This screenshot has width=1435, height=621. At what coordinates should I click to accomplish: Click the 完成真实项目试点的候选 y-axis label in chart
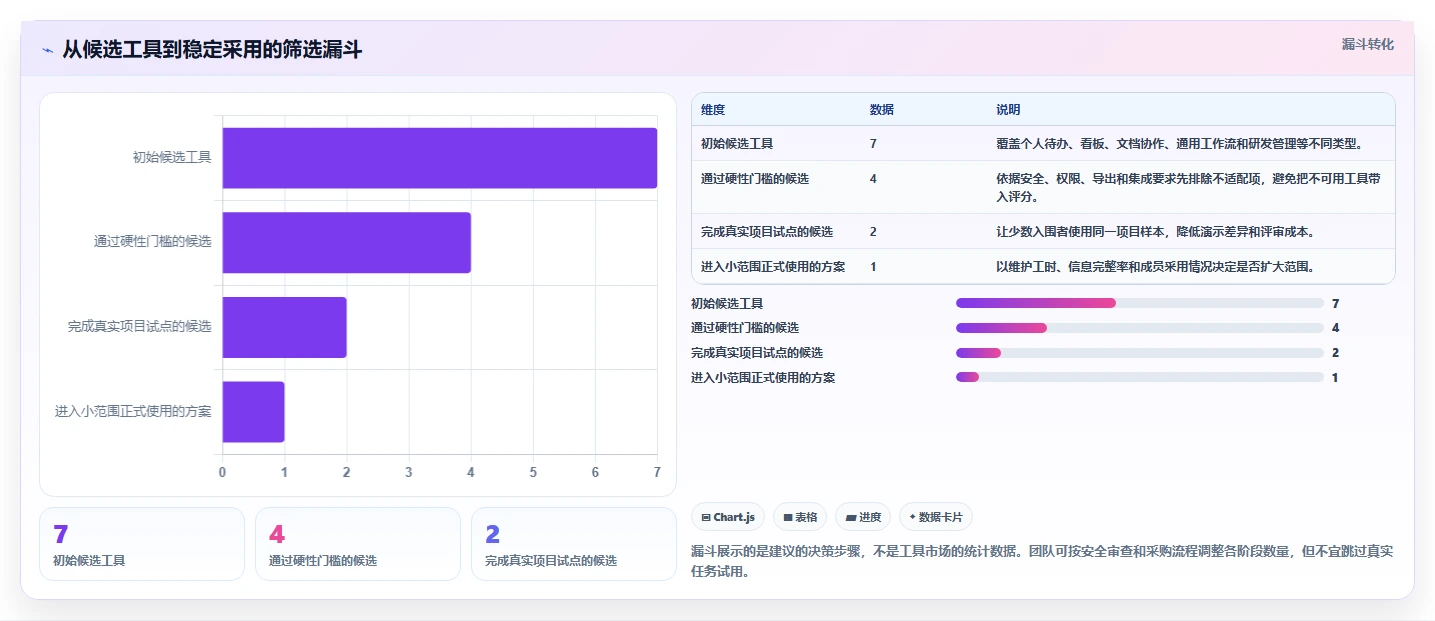[140, 326]
